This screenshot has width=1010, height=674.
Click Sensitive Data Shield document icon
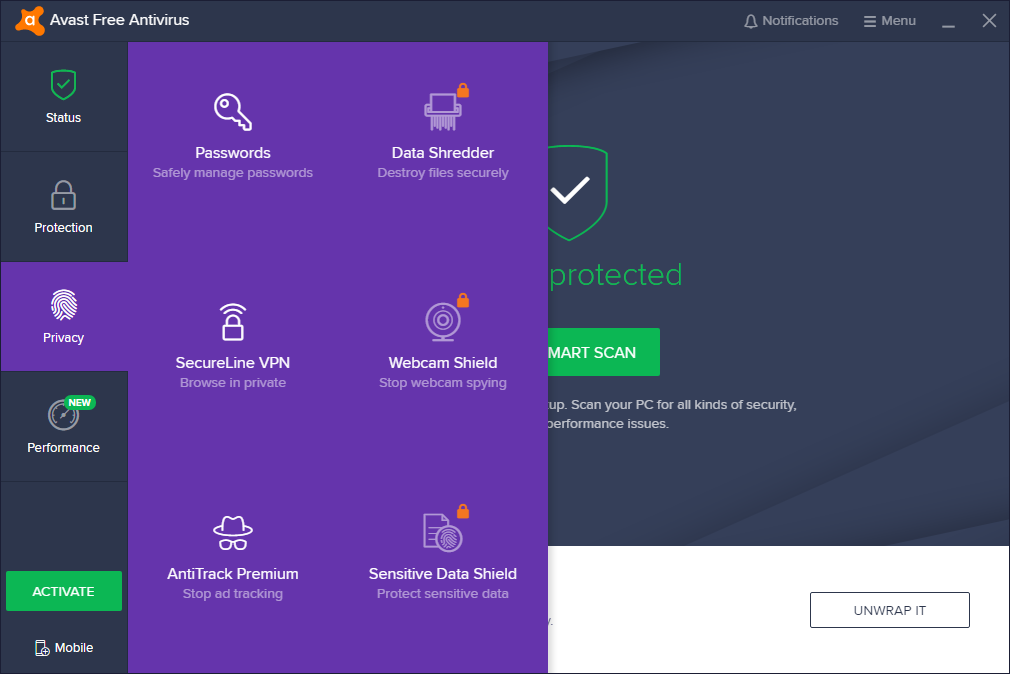(x=443, y=532)
